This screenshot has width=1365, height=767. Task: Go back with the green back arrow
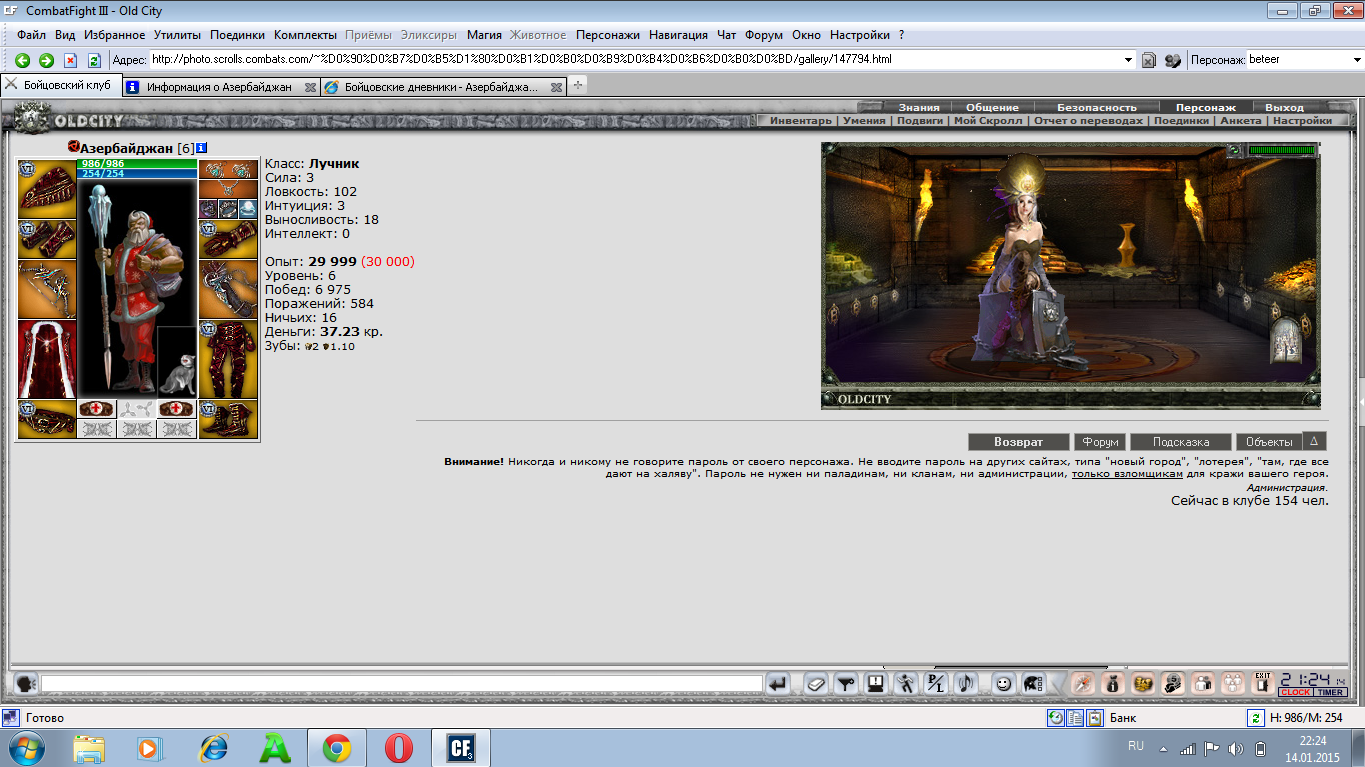[x=22, y=60]
